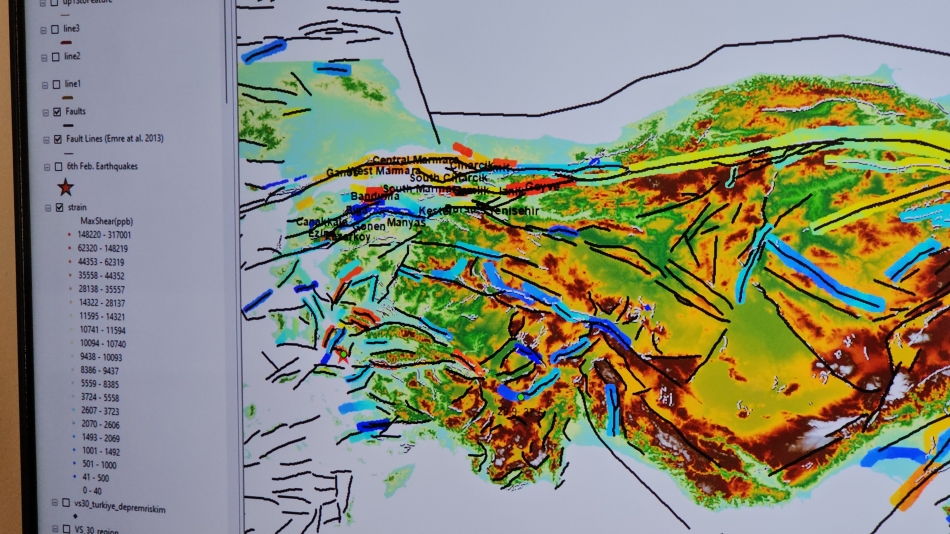Viewport: 950px width, 534px height.
Task: Select the vs30_turkiye_depremriskim layer name
Action: pyautogui.click(x=120, y=508)
